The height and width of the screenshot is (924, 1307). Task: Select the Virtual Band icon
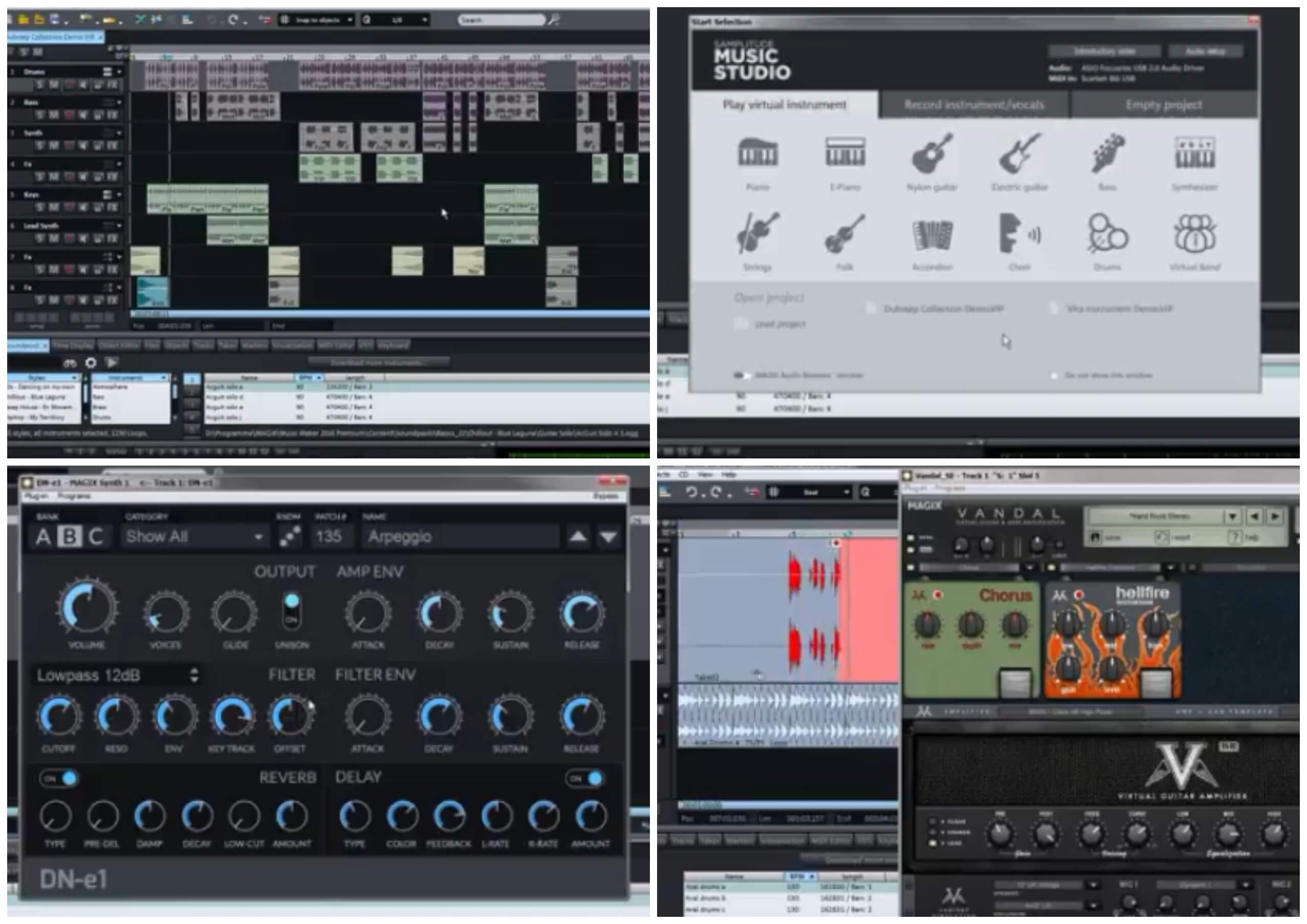coord(1195,233)
